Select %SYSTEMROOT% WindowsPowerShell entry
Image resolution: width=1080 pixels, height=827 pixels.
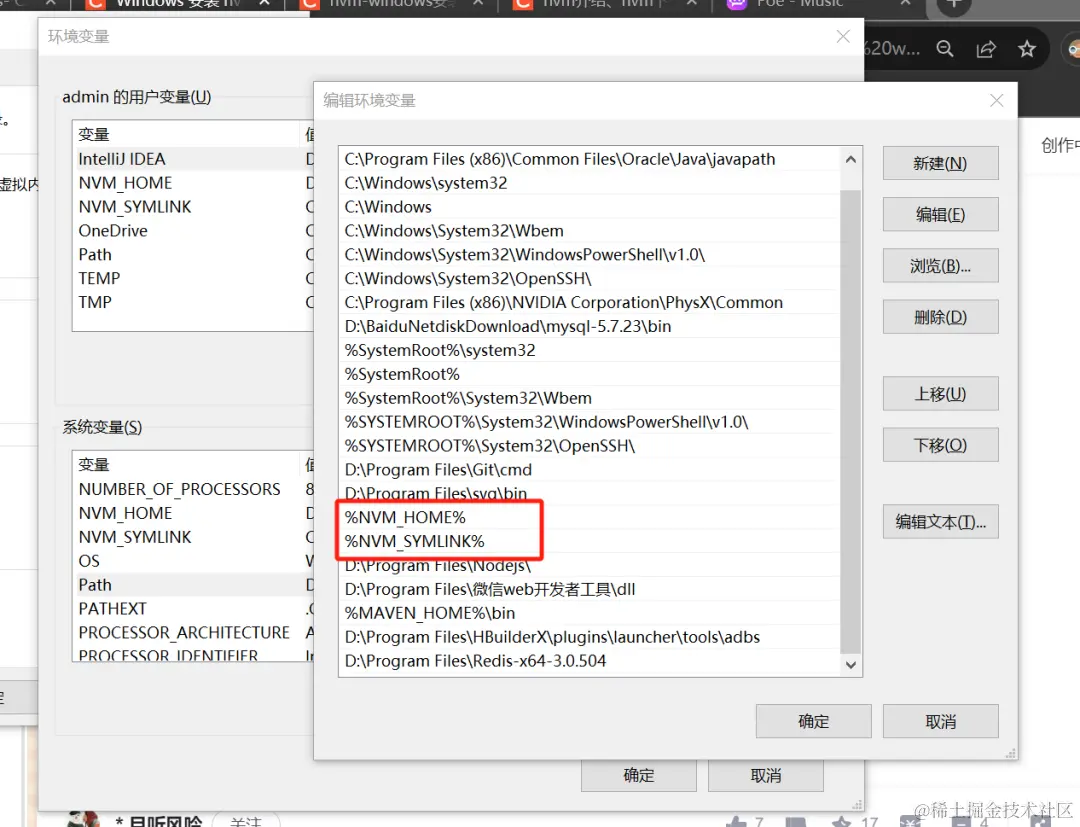[x=590, y=421]
